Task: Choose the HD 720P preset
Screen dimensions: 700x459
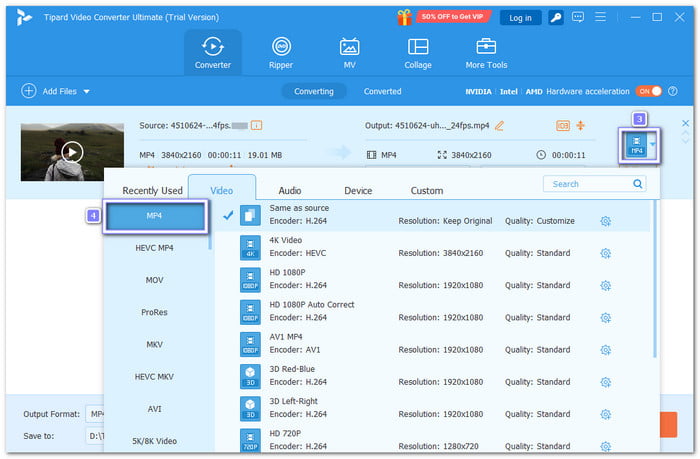Action: tap(432, 439)
